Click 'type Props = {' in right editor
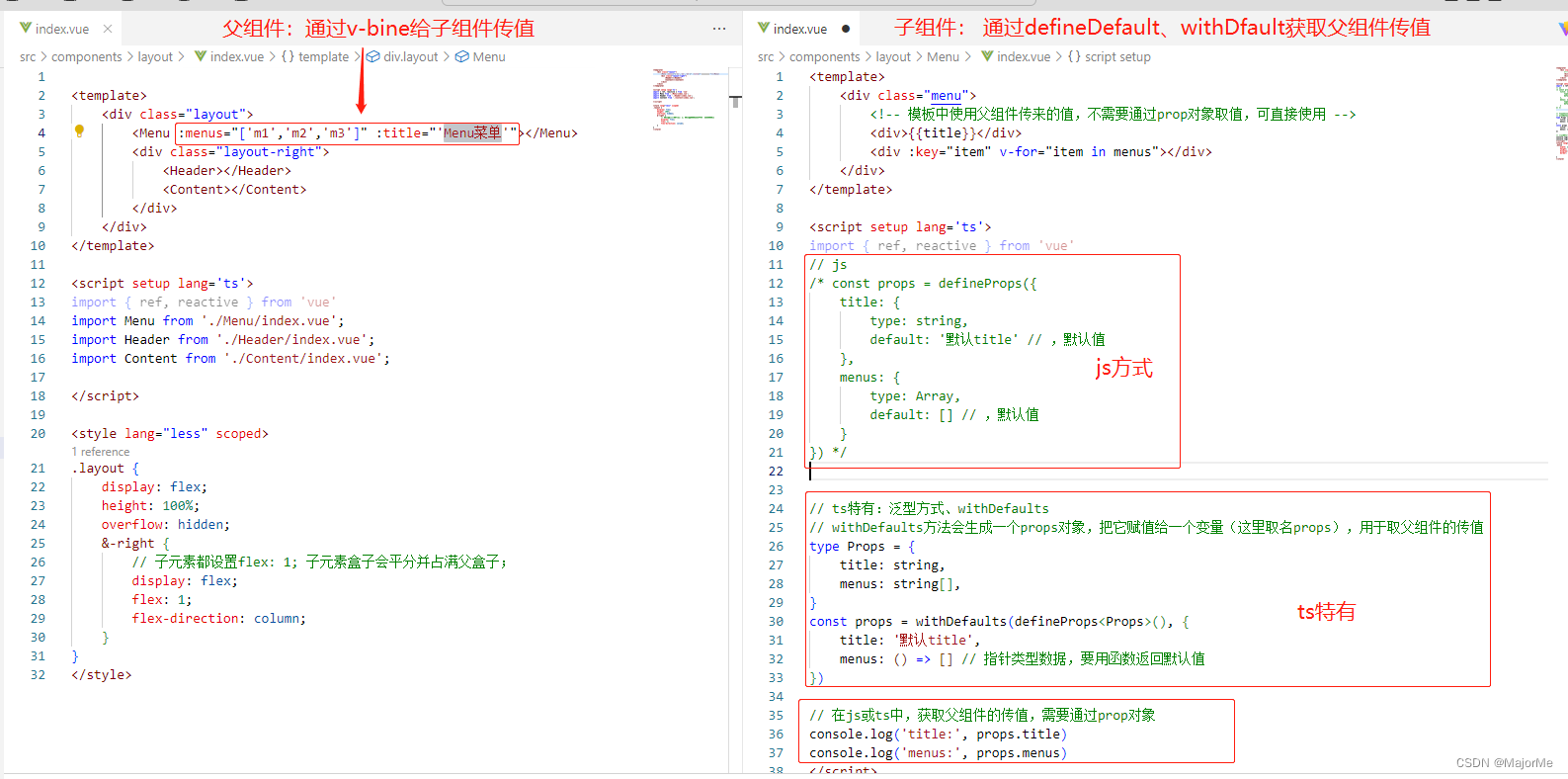 pyautogui.click(x=863, y=547)
